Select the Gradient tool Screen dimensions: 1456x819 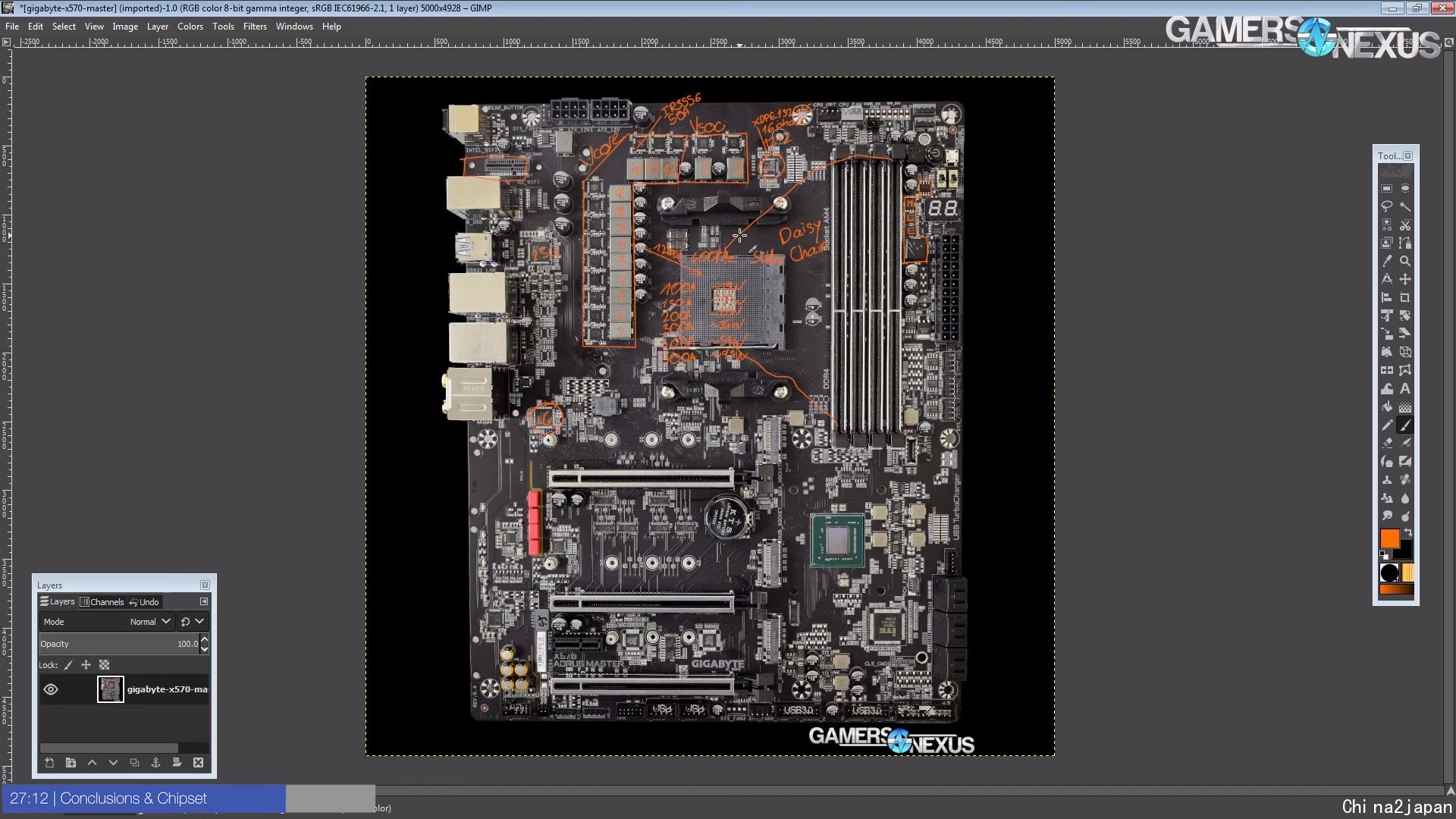point(1405,406)
